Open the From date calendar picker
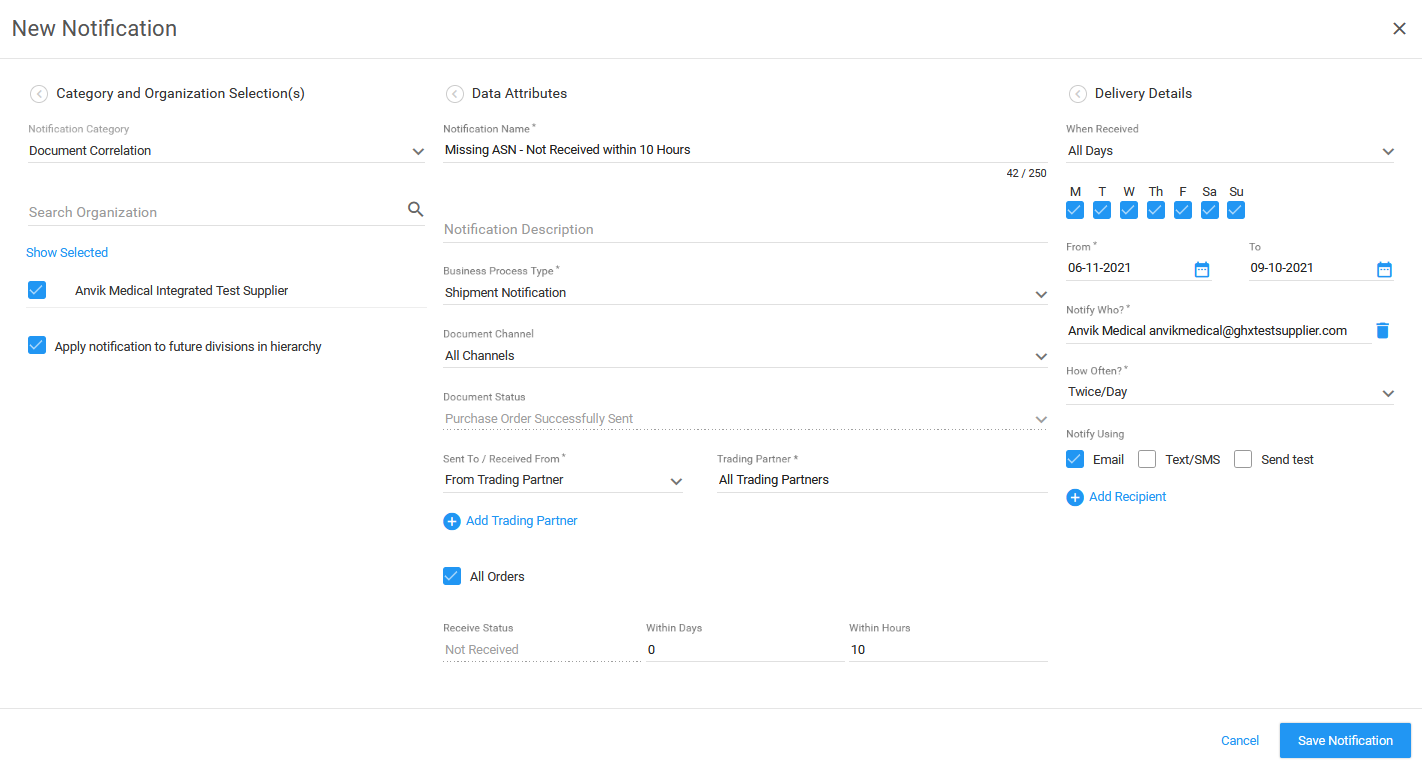This screenshot has width=1422, height=769. [1202, 269]
